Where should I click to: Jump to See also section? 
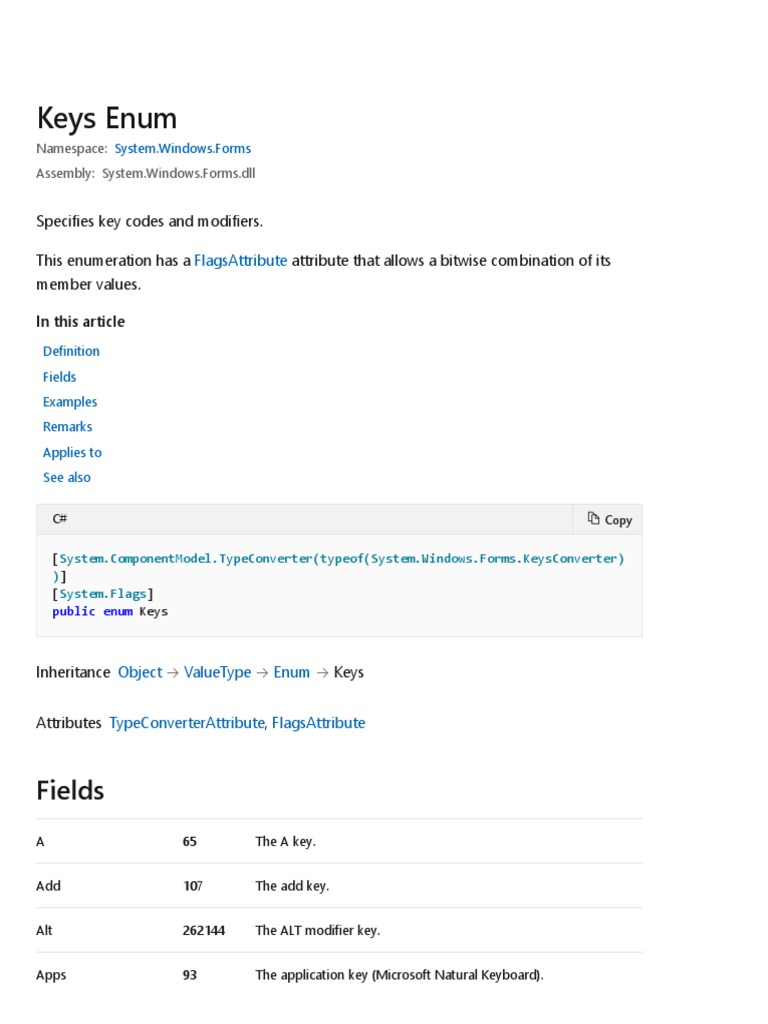(67, 477)
